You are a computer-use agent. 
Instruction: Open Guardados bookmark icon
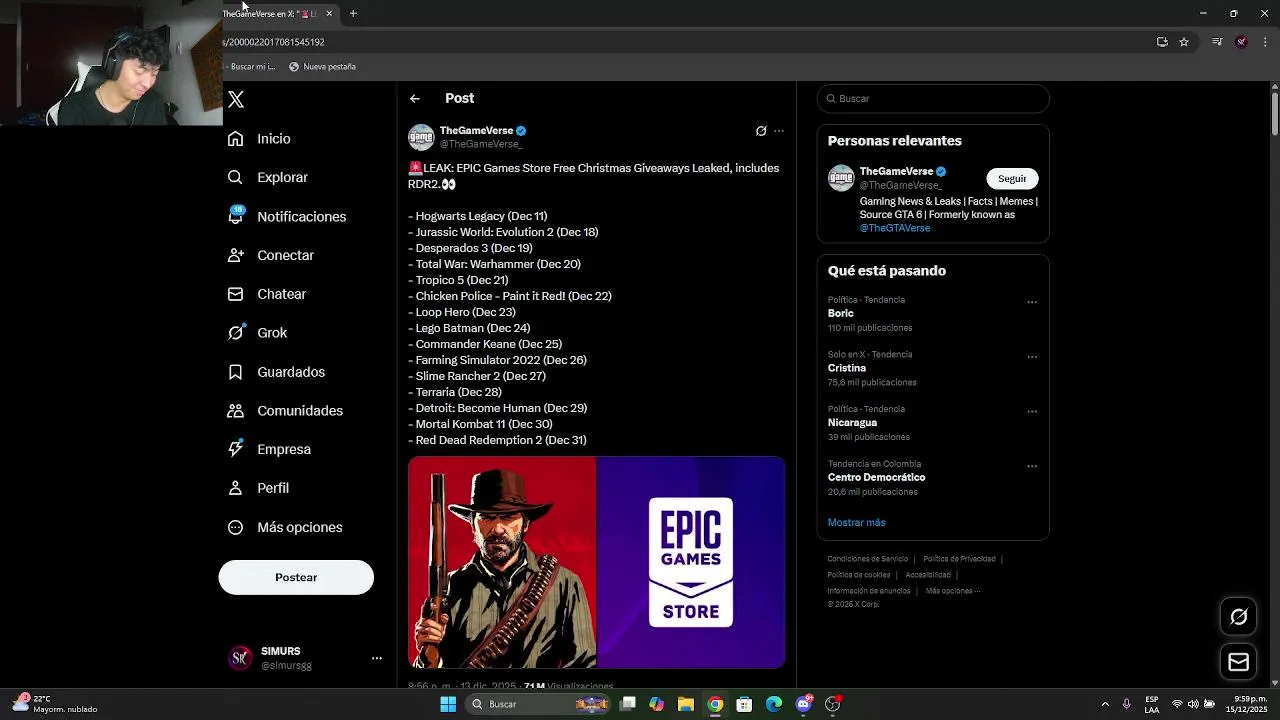click(x=235, y=372)
